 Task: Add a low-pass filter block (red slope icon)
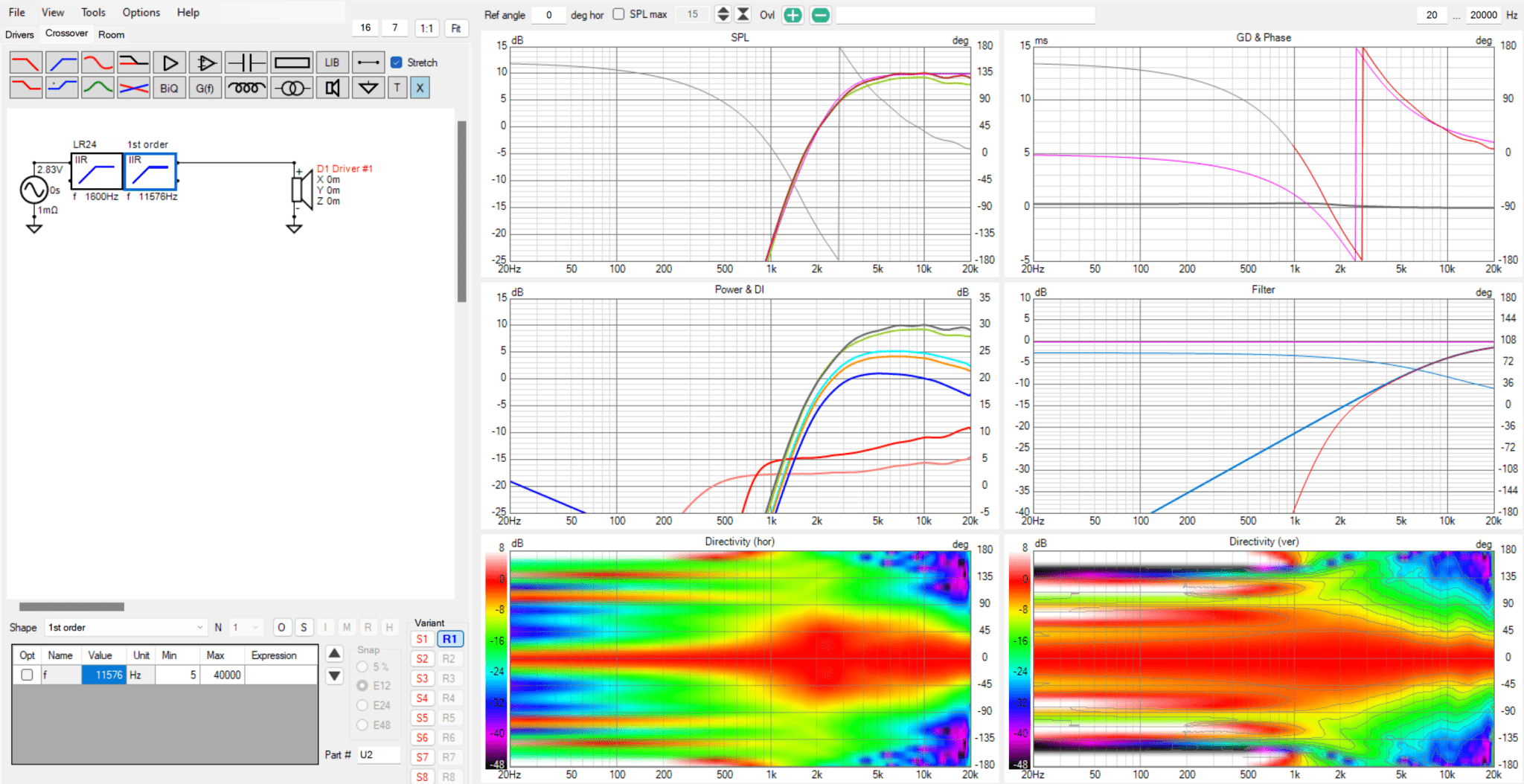point(25,62)
